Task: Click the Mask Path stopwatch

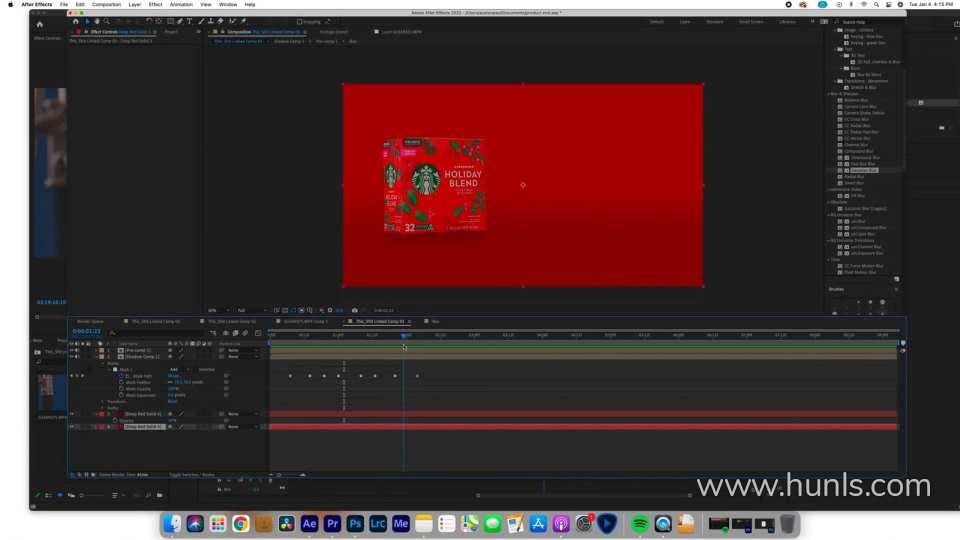Action: (x=121, y=376)
